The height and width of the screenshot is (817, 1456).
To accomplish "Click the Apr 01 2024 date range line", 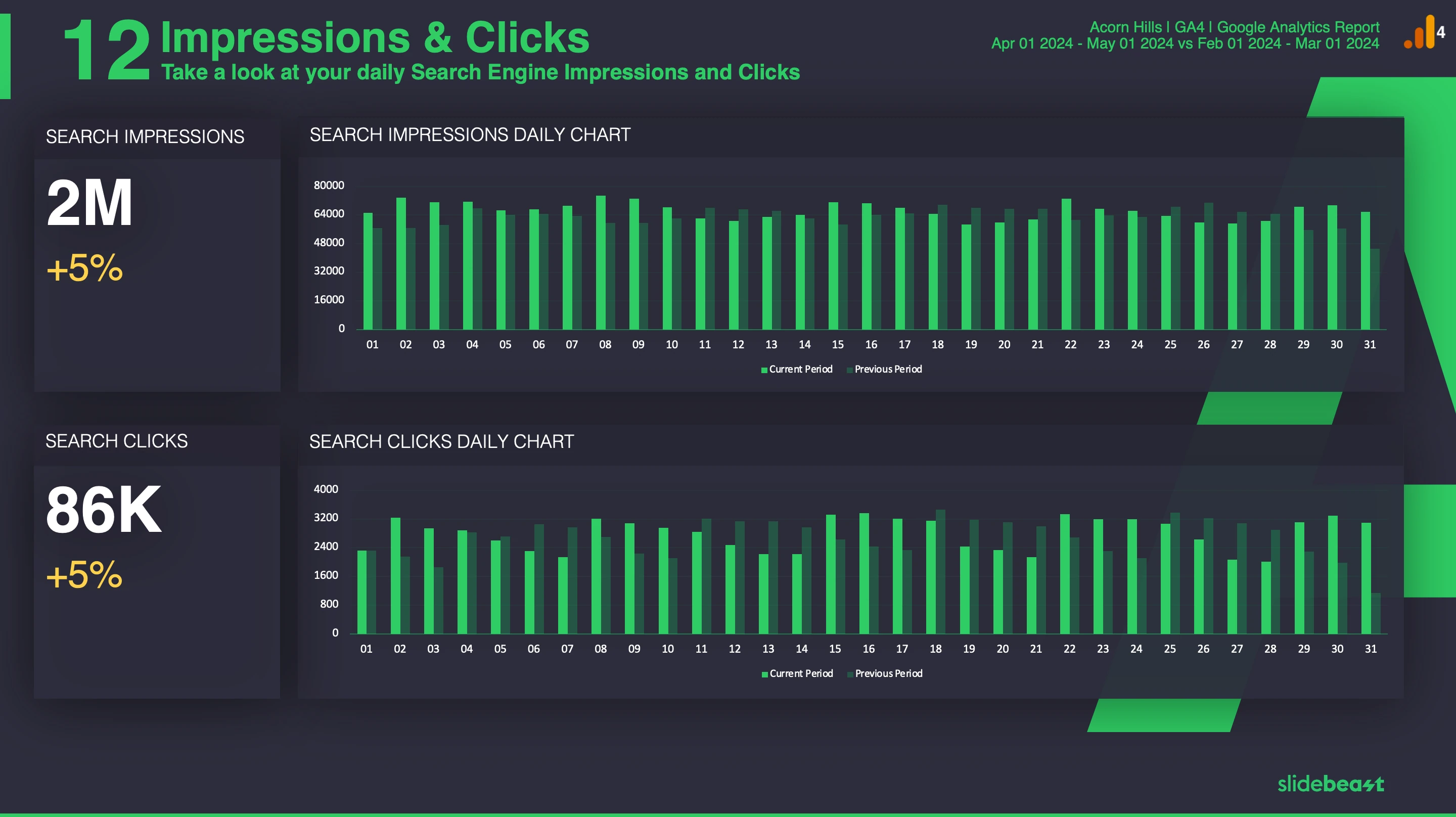I will click(1185, 43).
